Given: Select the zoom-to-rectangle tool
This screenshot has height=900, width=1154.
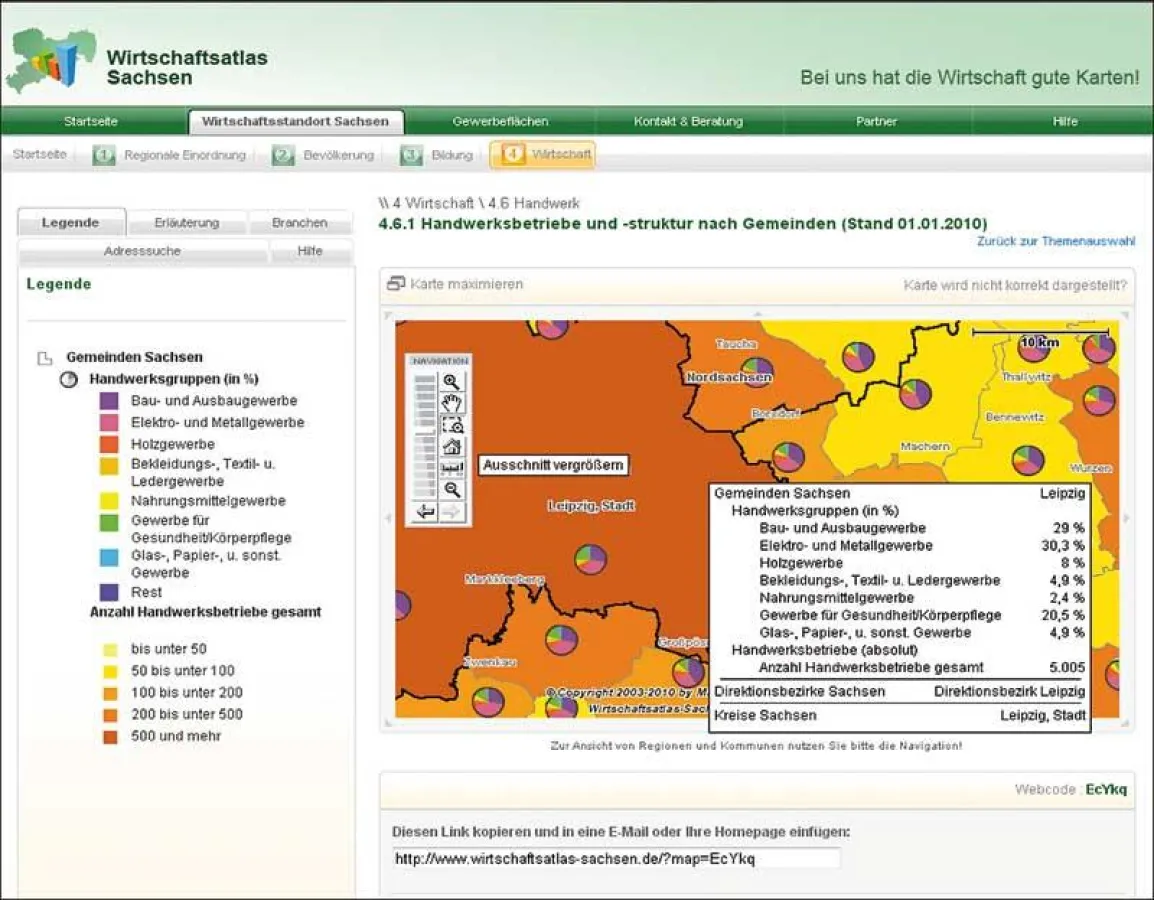Looking at the screenshot, I should [452, 424].
